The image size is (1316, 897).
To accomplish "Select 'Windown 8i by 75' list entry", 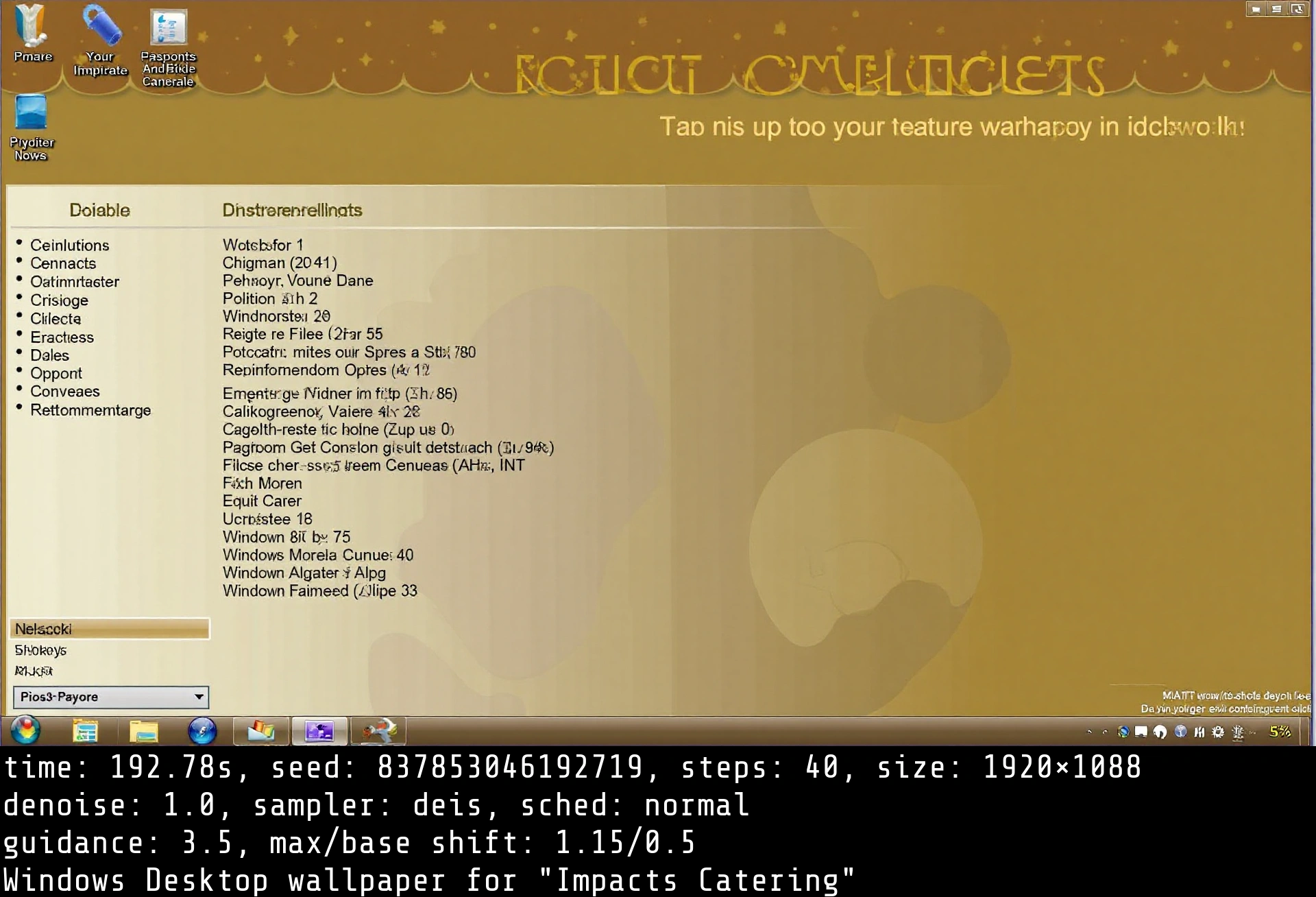I will click(286, 537).
